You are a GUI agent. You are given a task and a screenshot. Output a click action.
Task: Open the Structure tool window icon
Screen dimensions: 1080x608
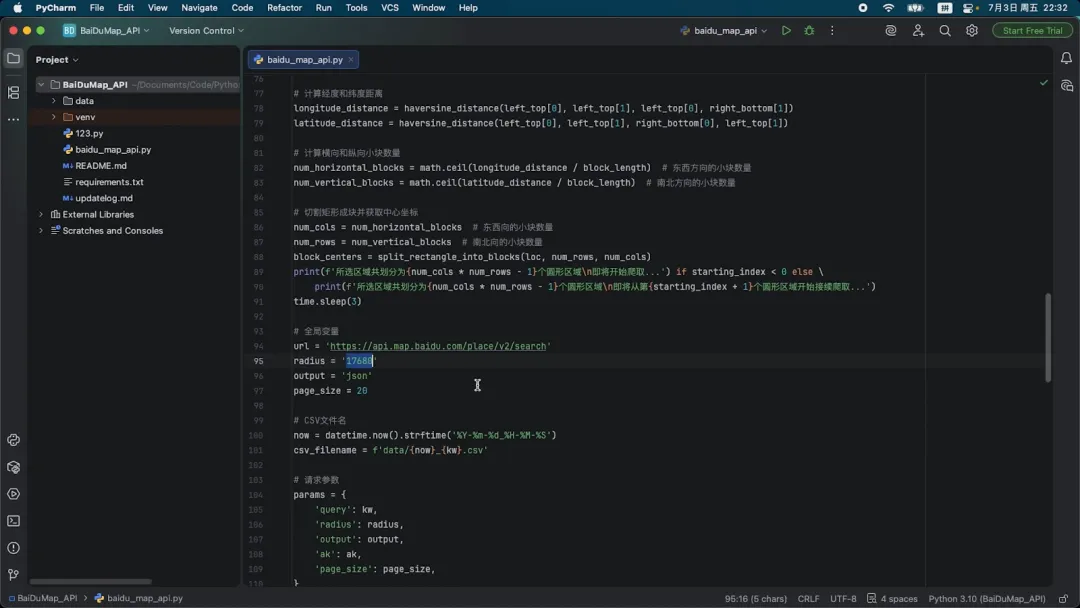(13, 92)
